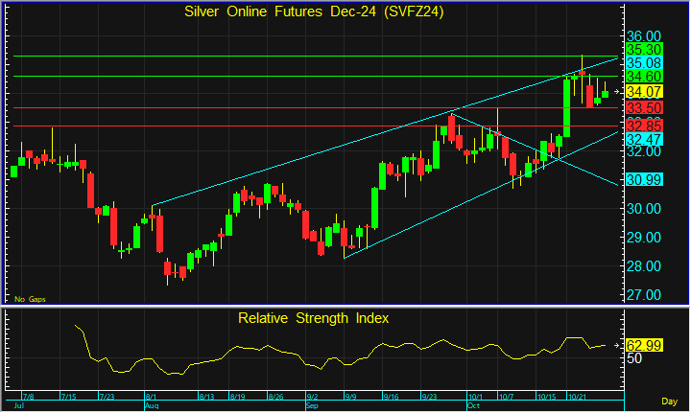Image resolution: width=691 pixels, height=413 pixels.
Task: Click the 9/23 date marker
Action: click(429, 397)
